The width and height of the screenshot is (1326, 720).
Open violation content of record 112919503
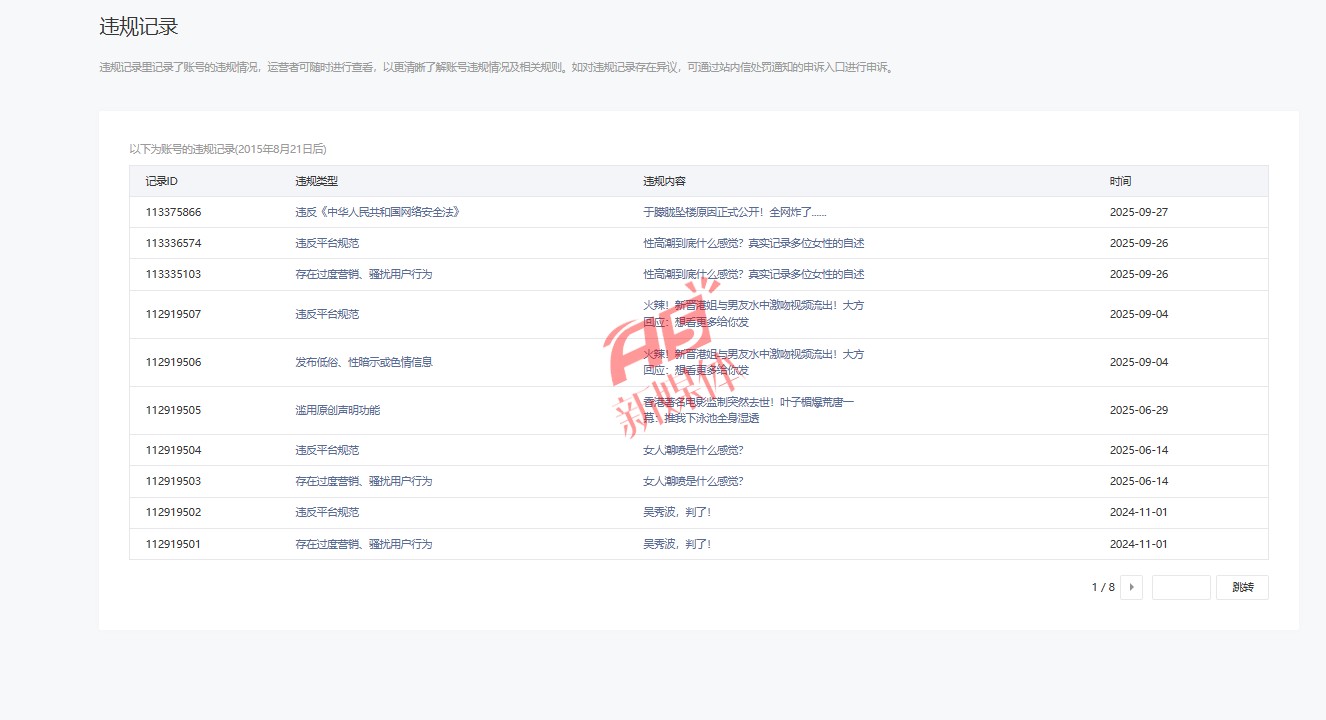693,481
